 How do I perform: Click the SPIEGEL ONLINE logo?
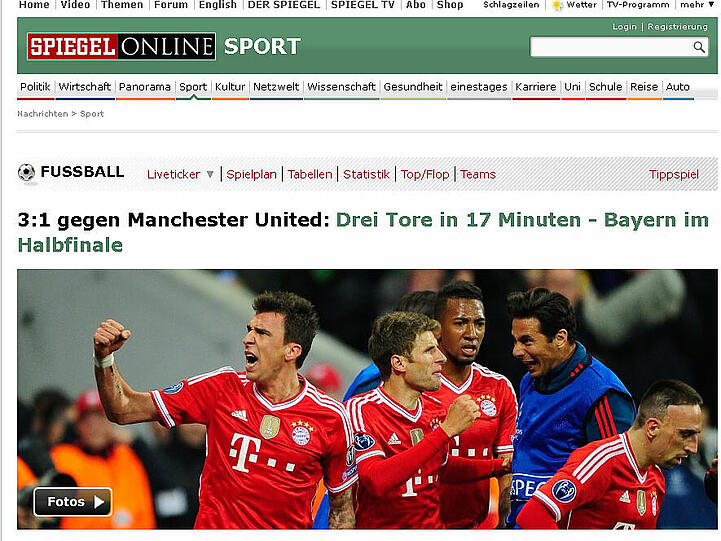(121, 46)
